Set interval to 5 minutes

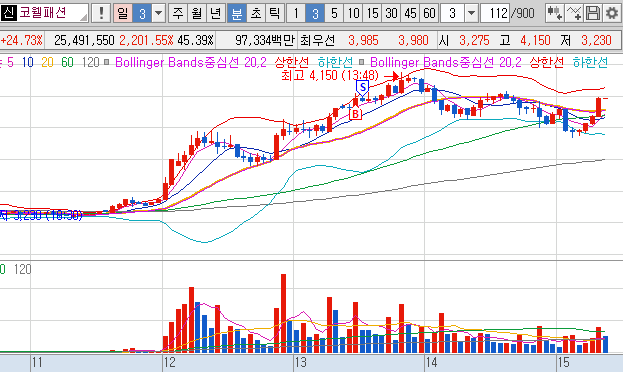coord(334,14)
